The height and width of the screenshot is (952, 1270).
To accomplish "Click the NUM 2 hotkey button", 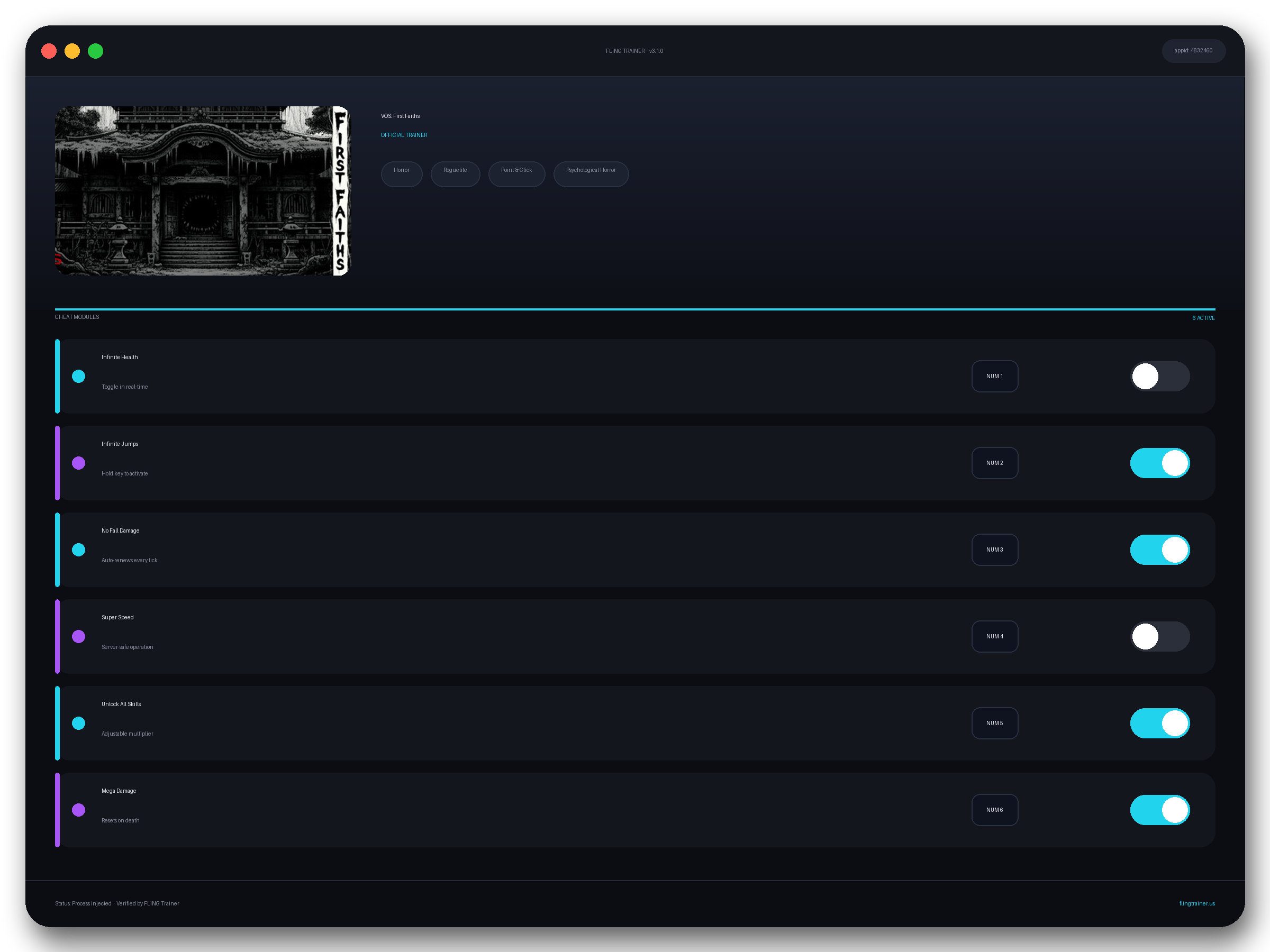I will coord(994,463).
